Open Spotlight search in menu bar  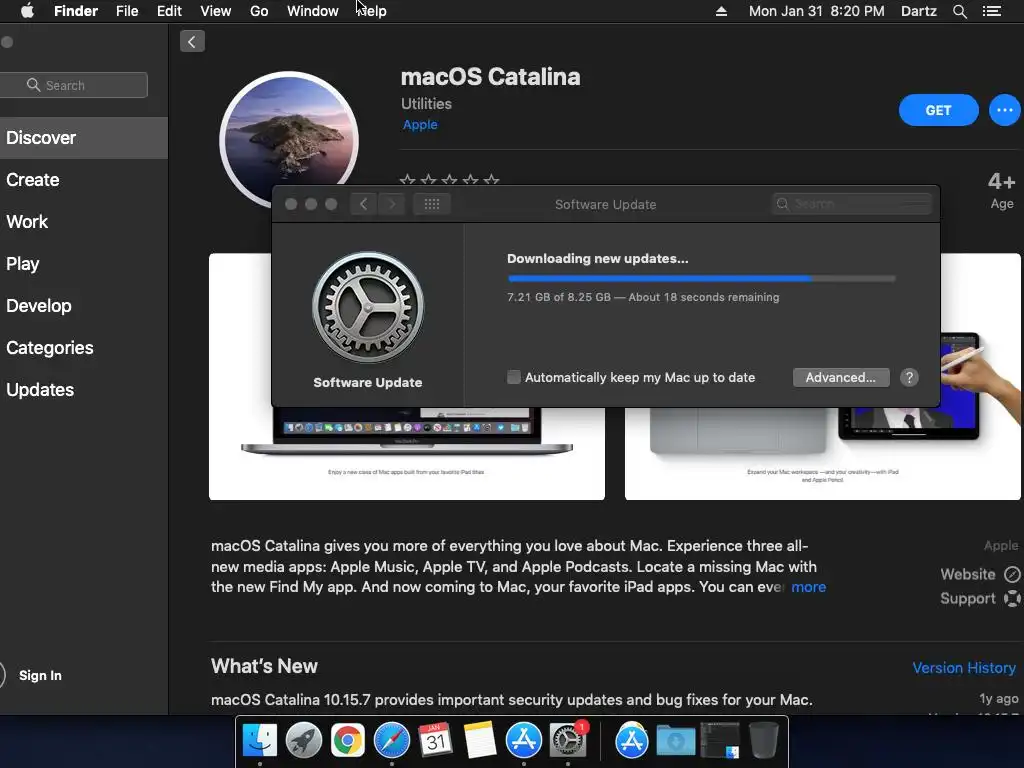pyautogui.click(x=959, y=11)
